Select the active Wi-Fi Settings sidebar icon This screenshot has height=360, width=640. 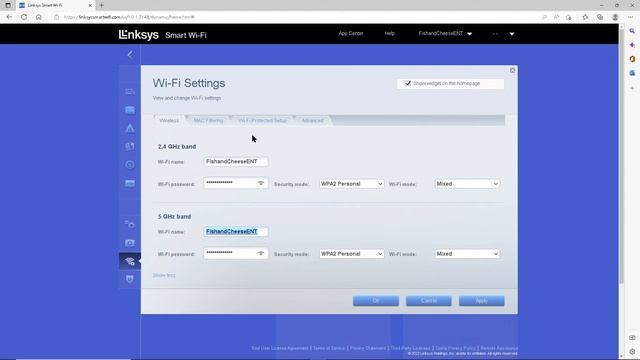coord(130,261)
